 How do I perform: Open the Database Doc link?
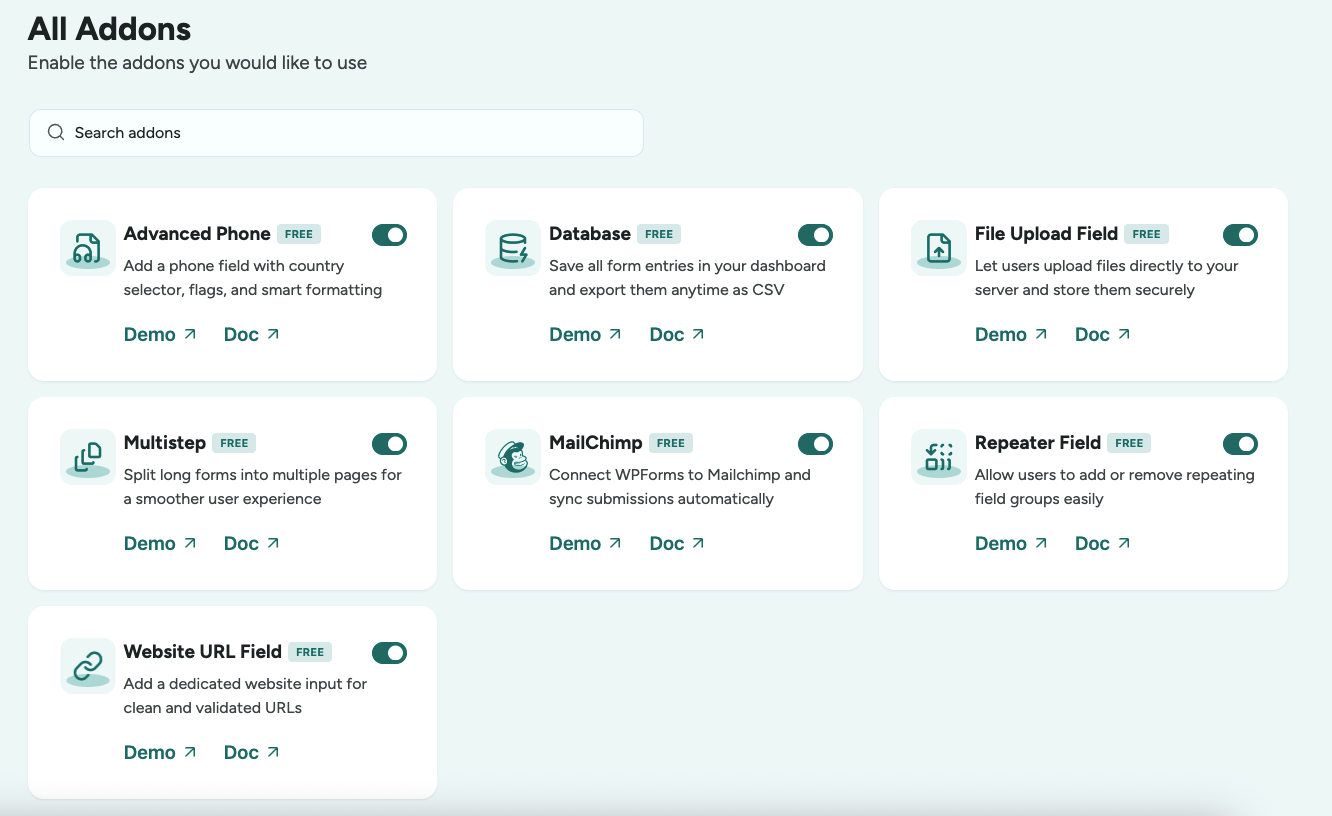pyautogui.click(x=677, y=334)
